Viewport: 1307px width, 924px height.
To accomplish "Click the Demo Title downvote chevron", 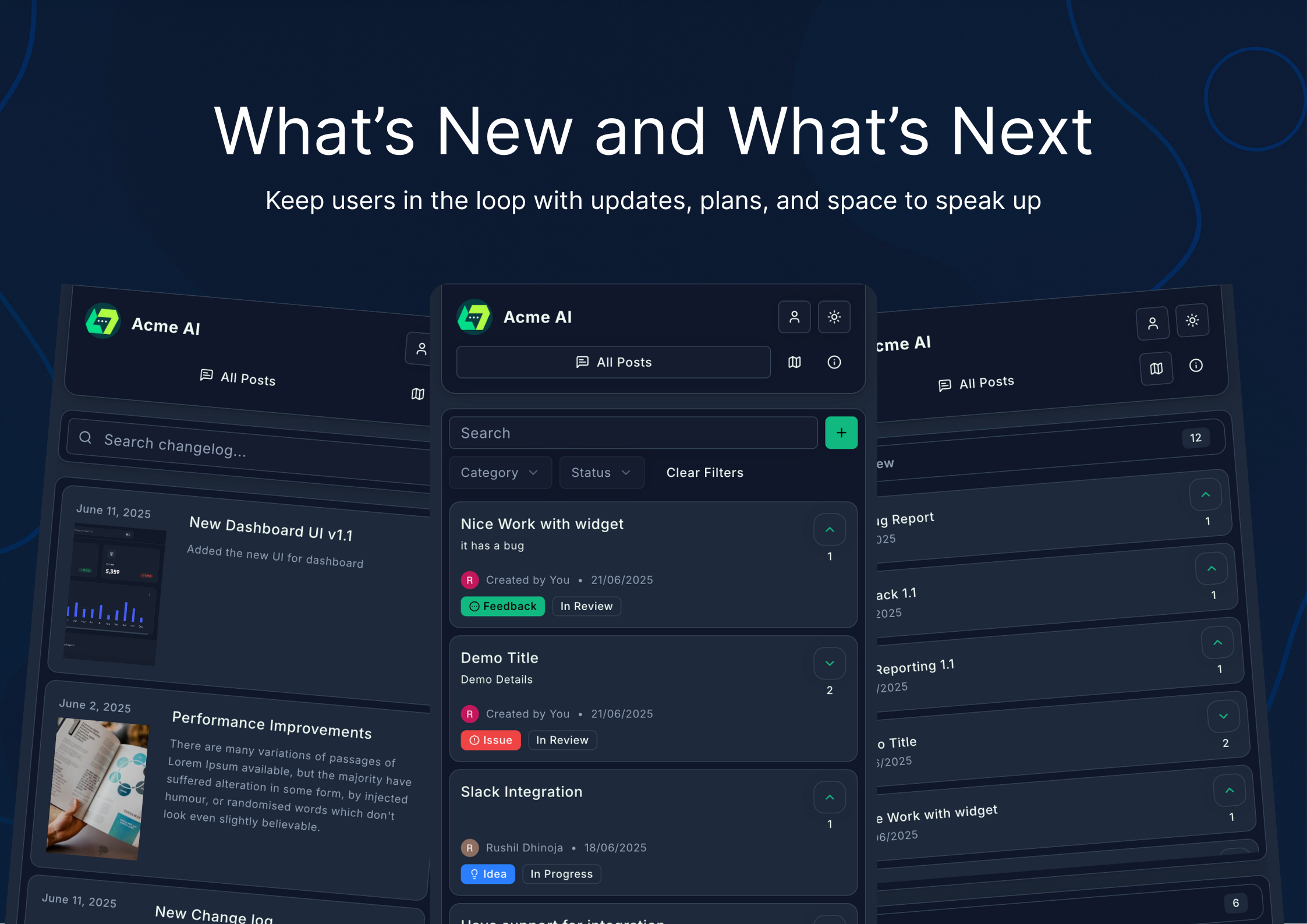I will [829, 664].
